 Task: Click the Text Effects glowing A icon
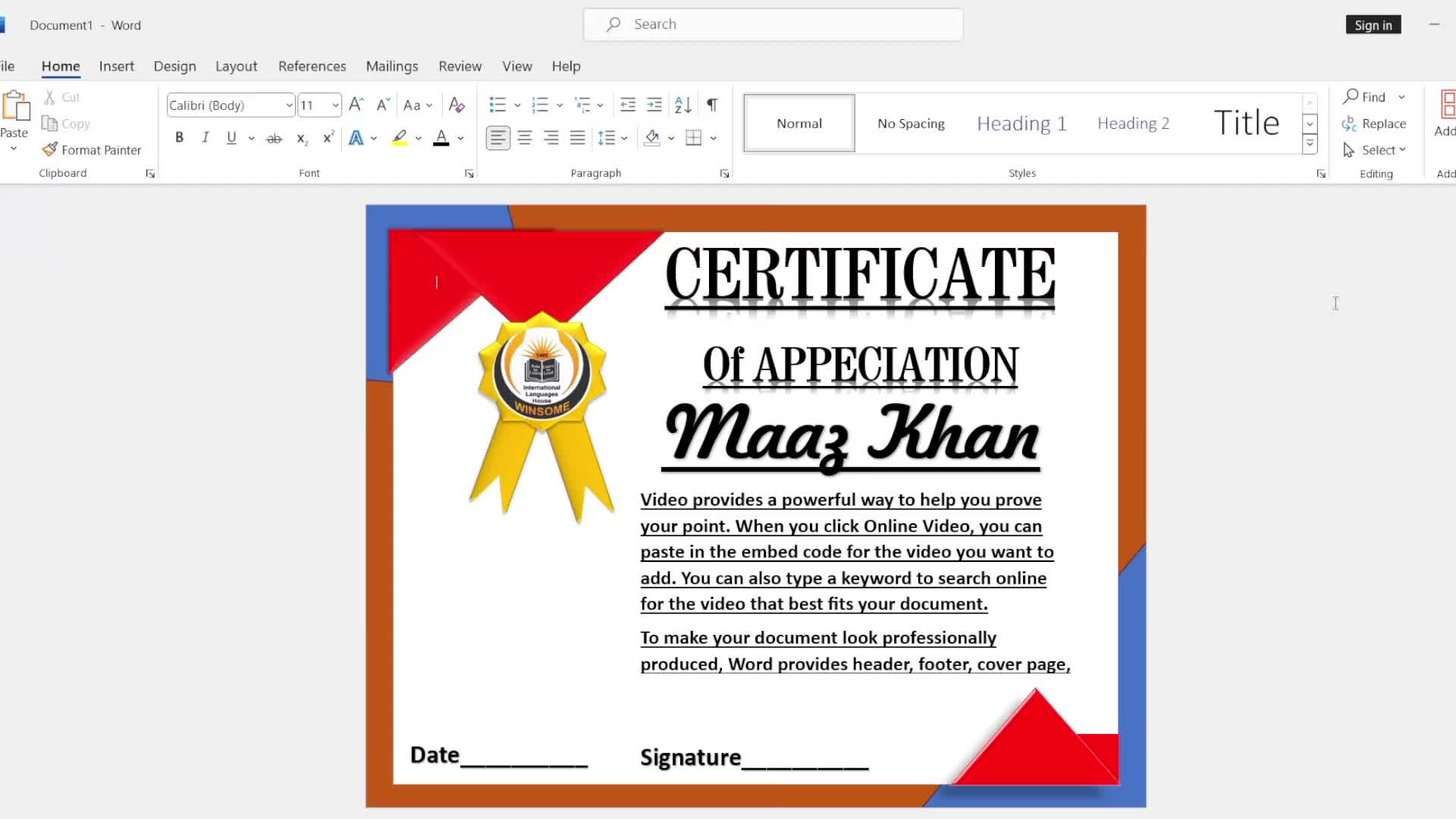[x=356, y=138]
